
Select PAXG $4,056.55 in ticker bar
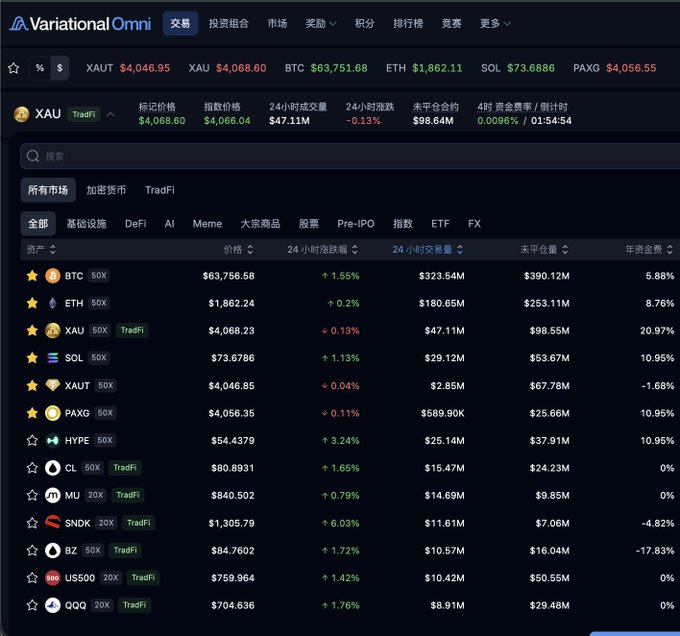point(615,68)
